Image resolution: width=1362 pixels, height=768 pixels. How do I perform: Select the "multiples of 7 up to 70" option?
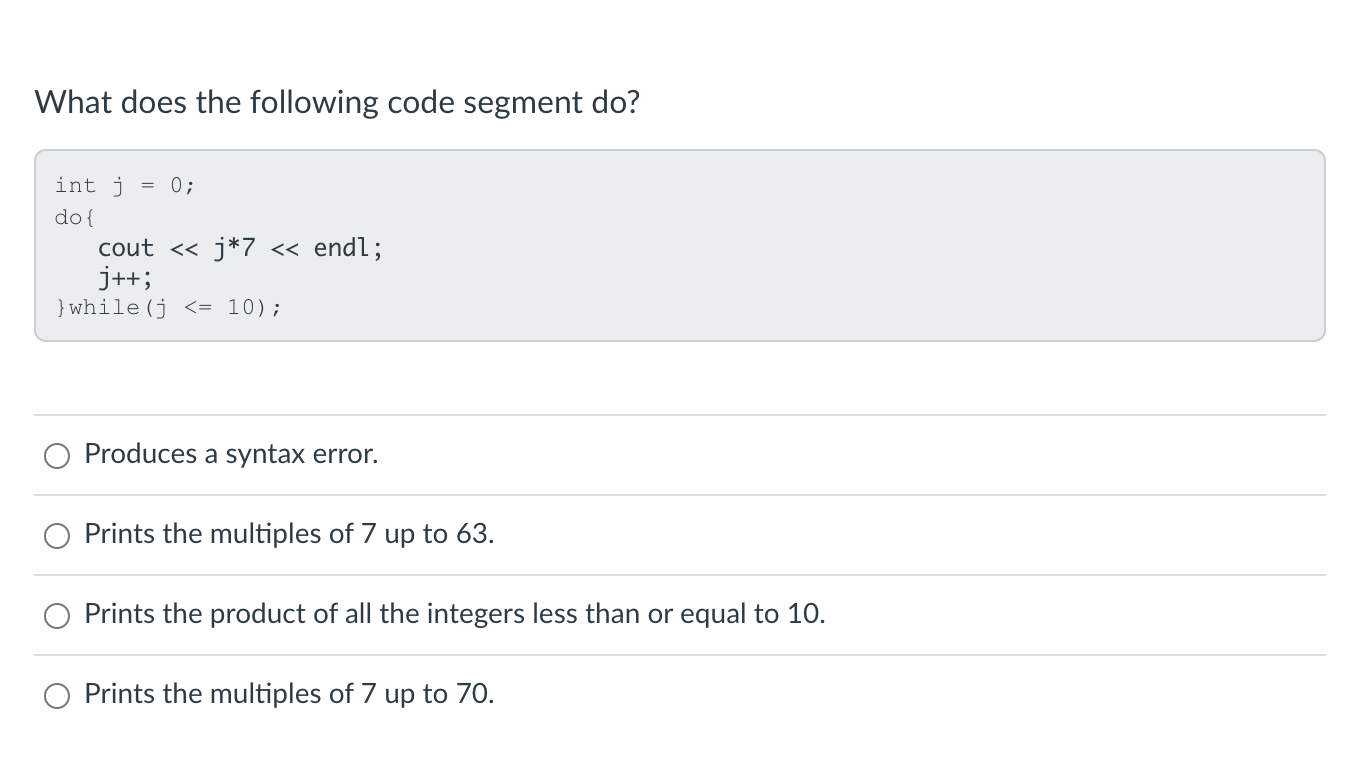(57, 694)
